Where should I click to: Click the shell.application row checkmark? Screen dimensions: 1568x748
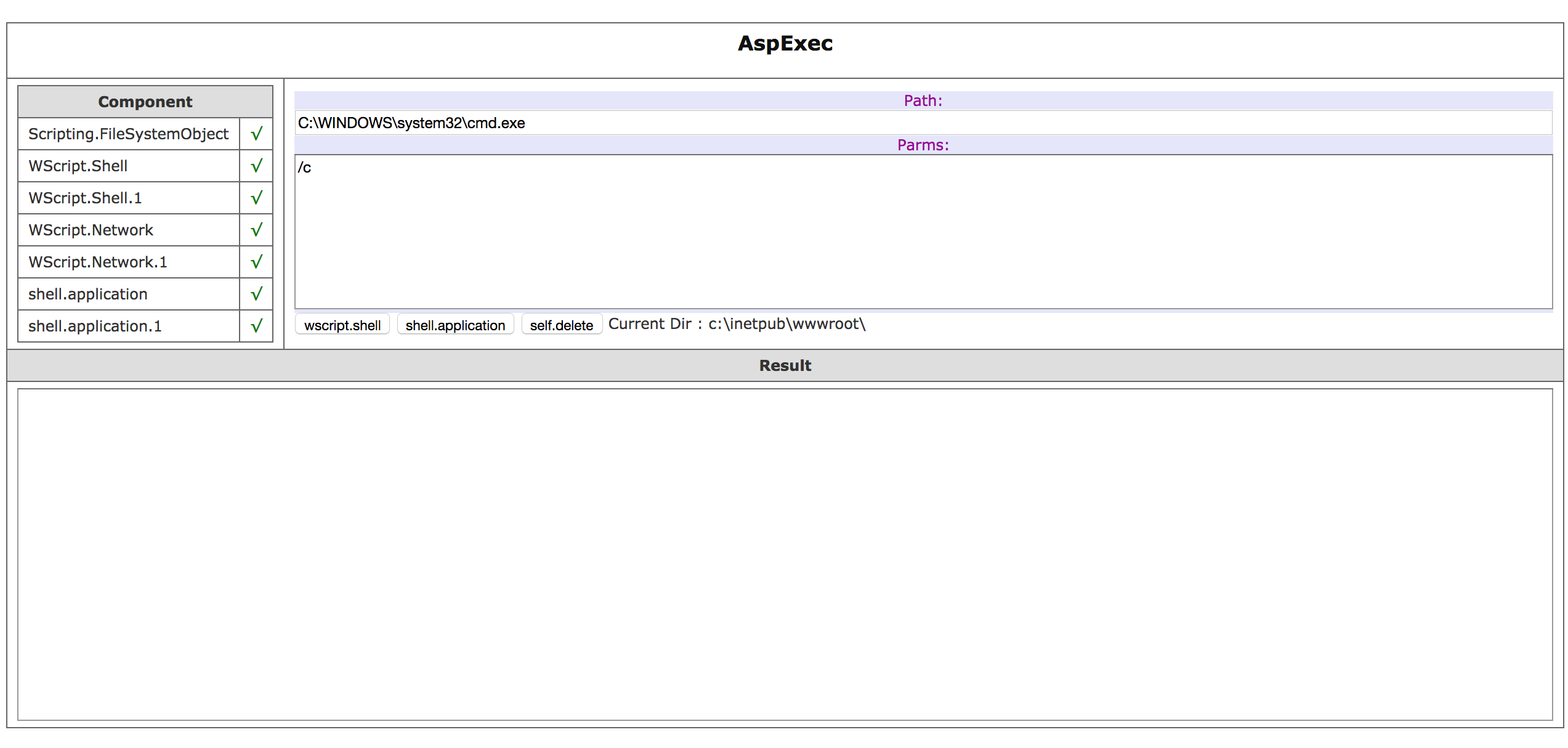pyautogui.click(x=256, y=294)
